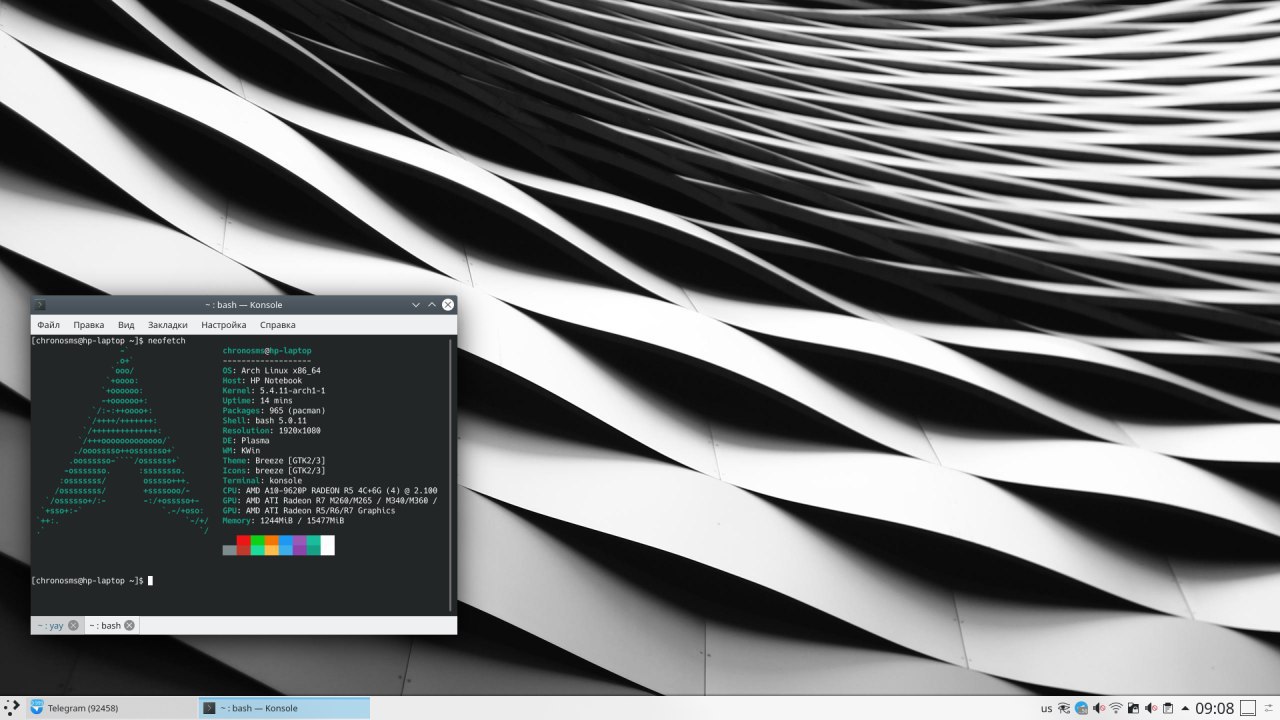This screenshot has width=1280, height=720.
Task: Click the 'Host: HP Notebook' line
Action: coord(262,380)
